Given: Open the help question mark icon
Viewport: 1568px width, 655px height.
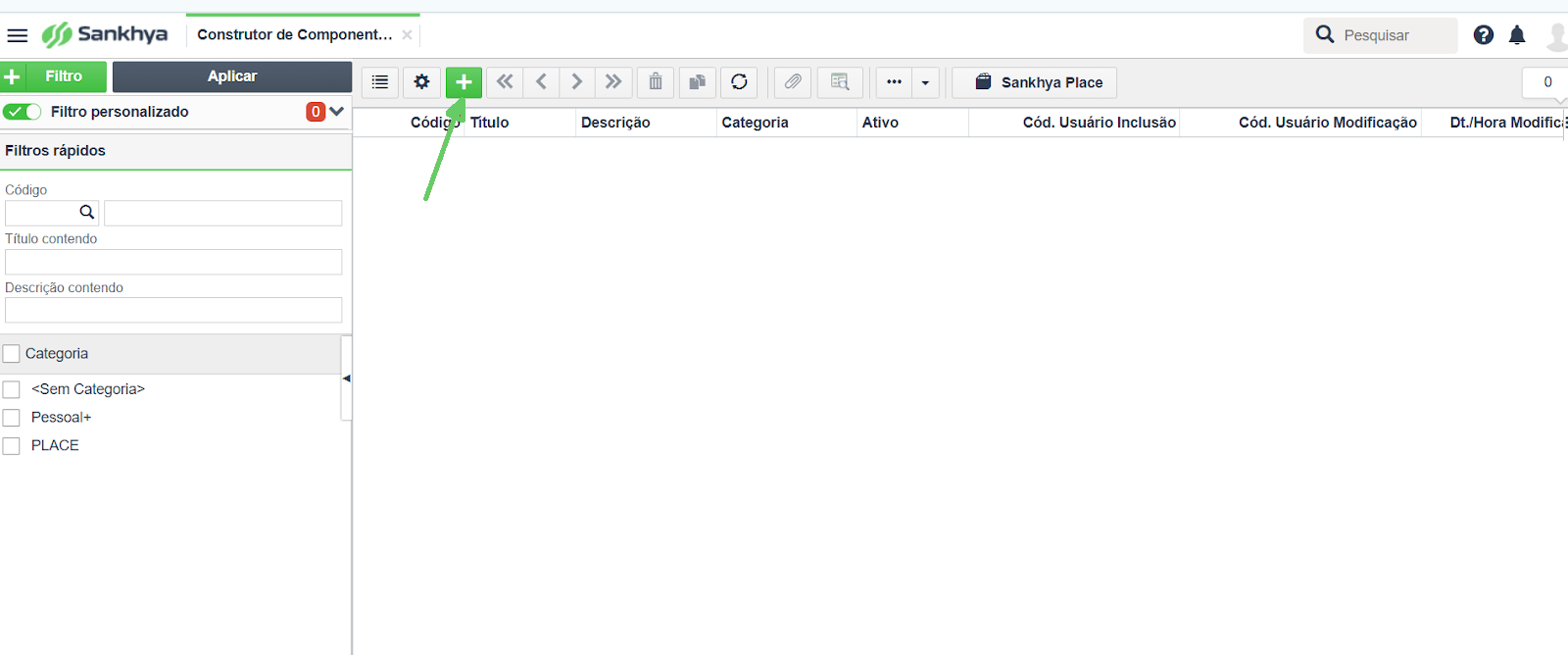Looking at the screenshot, I should tap(1484, 35).
